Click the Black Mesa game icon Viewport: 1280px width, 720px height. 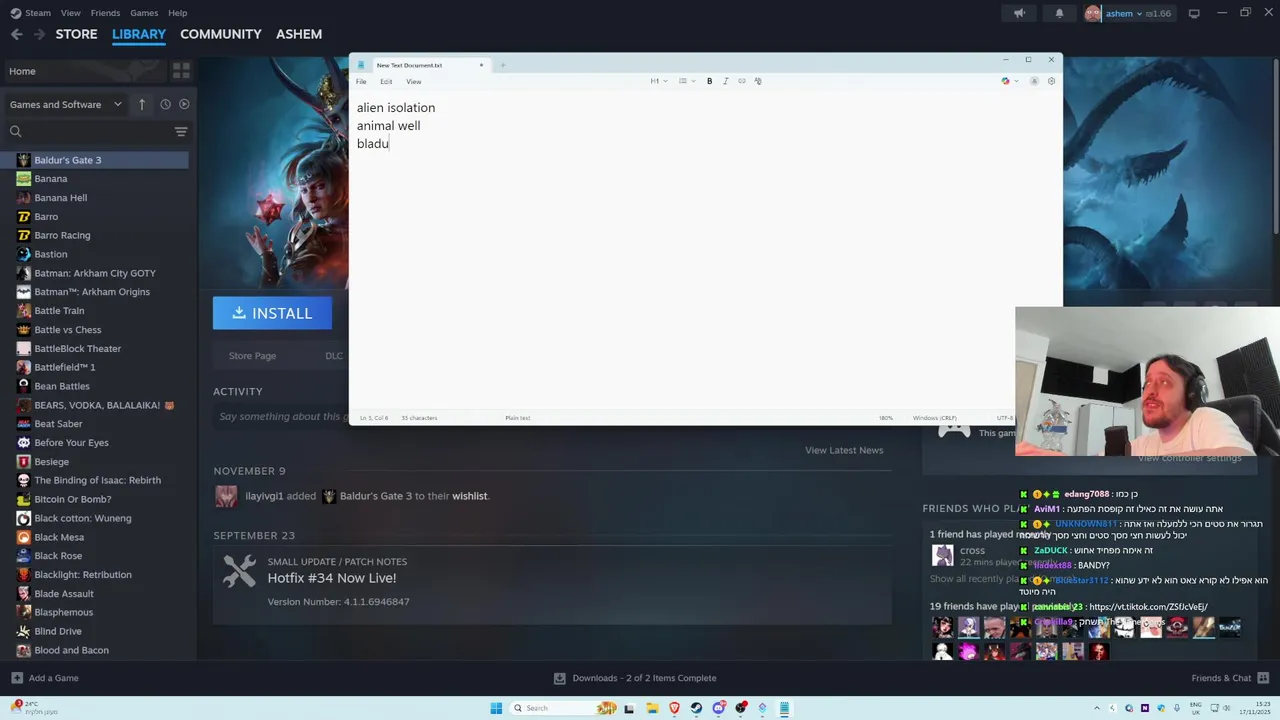pos(24,537)
